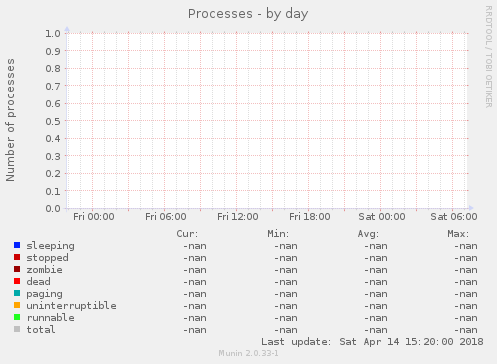Click the 'uninterruptible' legend label
This screenshot has height=364, width=497.
tap(71, 306)
